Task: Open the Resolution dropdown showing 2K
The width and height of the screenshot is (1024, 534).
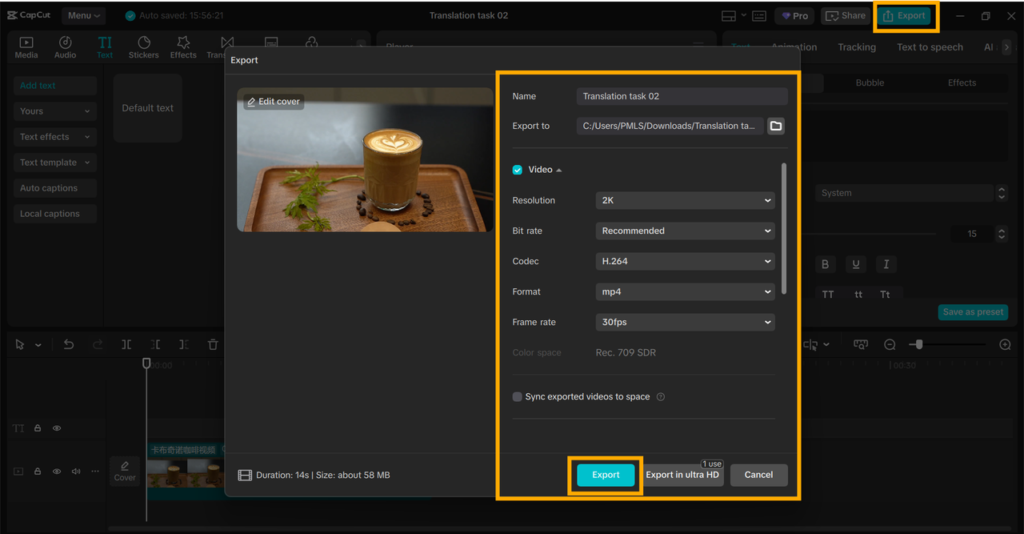Action: pos(685,200)
